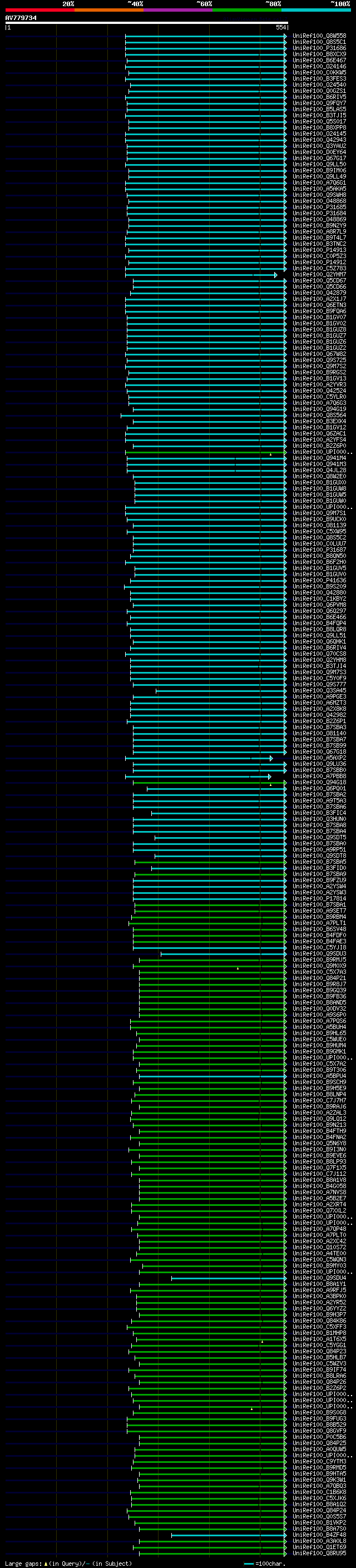Select the hit label UniRef100_Q9SDU3
The width and height of the screenshot is (356, 1568).
319,953
